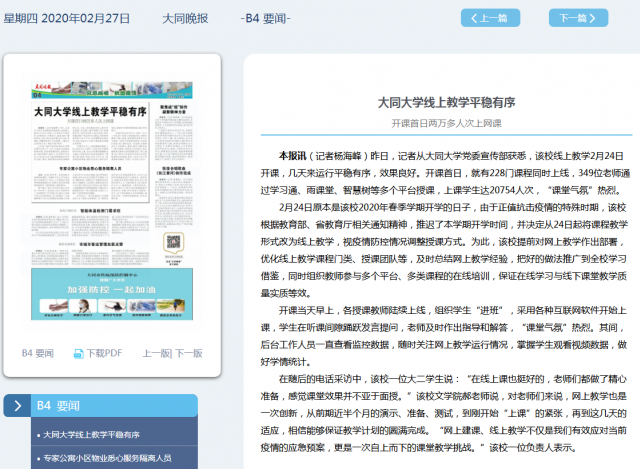Click the main headline on the newspaper thumbnail
Viewport: 640px width, 469px height.
(x=90, y=111)
